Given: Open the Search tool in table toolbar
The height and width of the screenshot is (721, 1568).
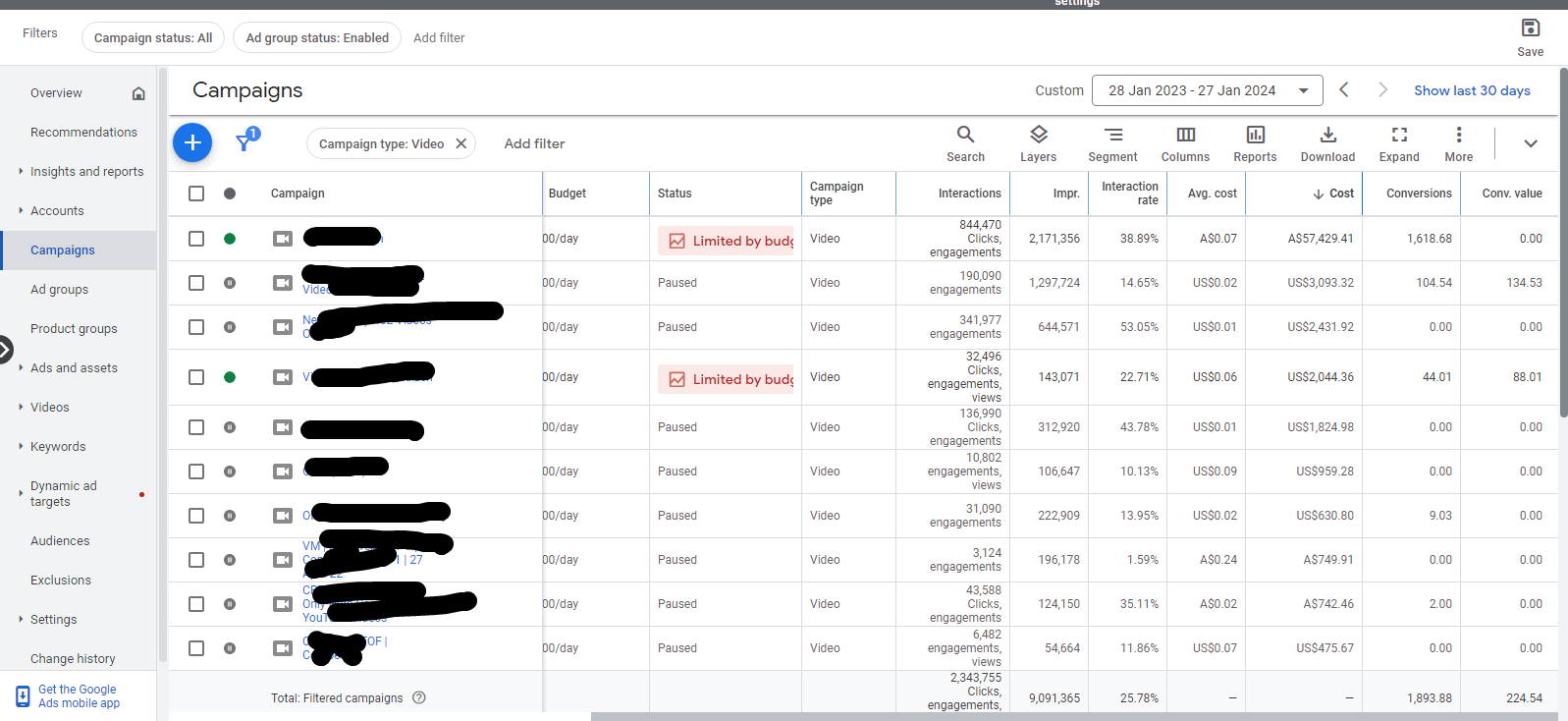Looking at the screenshot, I should 965,143.
